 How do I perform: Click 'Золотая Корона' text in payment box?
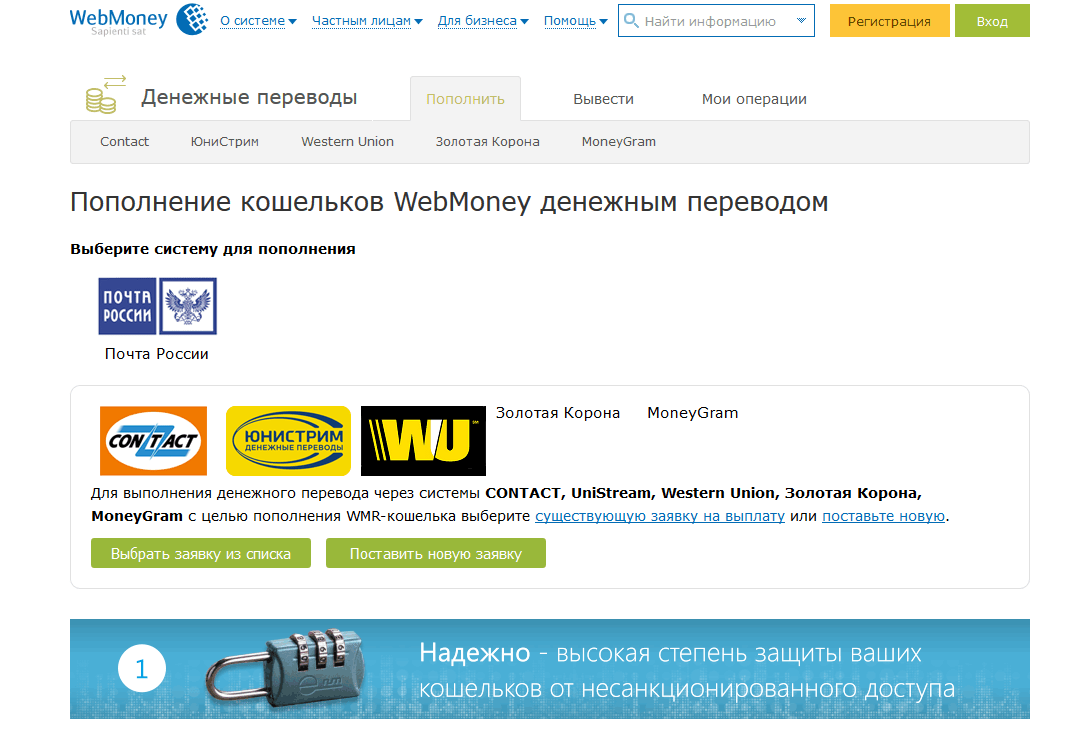pyautogui.click(x=558, y=413)
